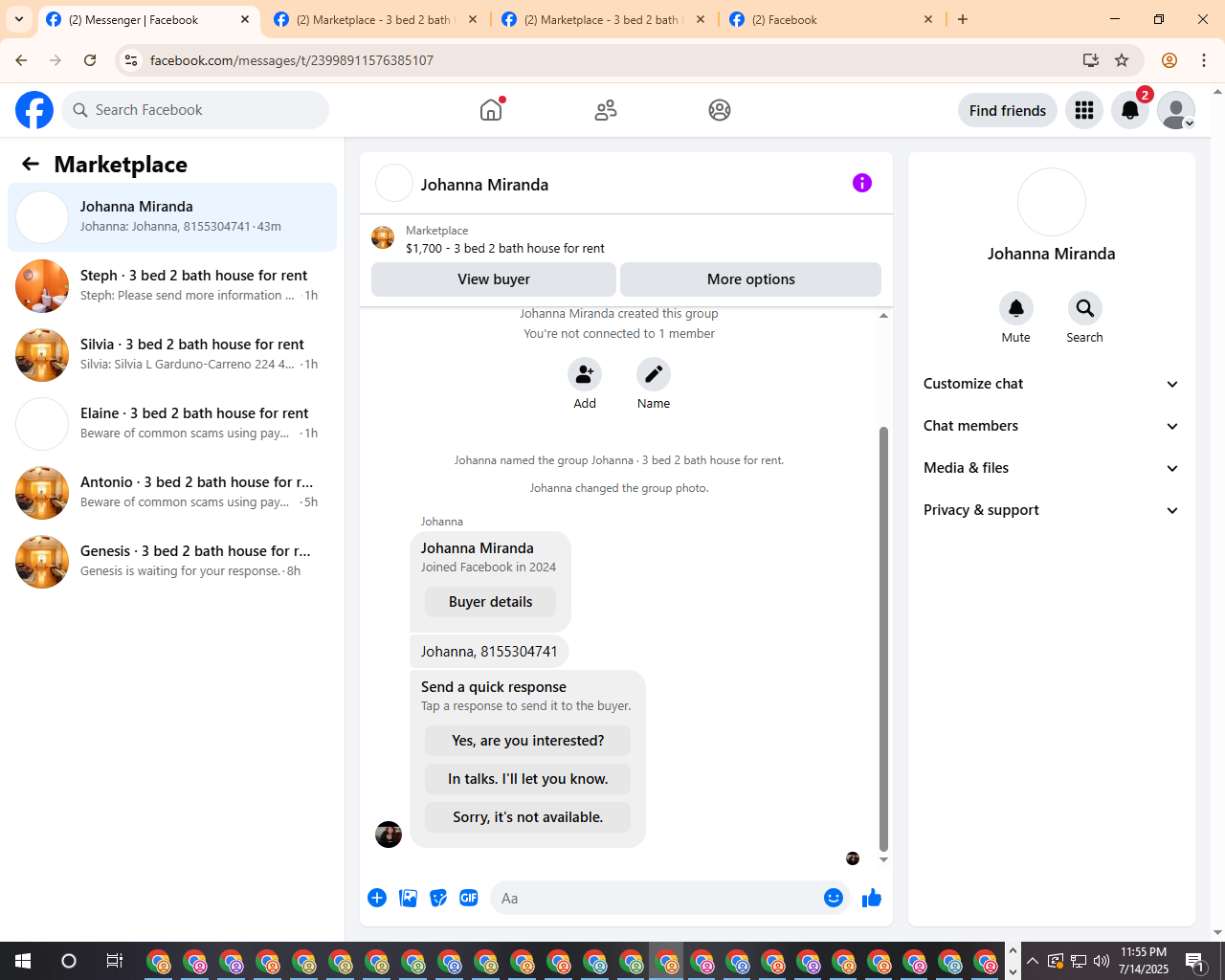Open the Facebook menu grid icon
Screen dimensions: 1225x980
[x=1084, y=110]
